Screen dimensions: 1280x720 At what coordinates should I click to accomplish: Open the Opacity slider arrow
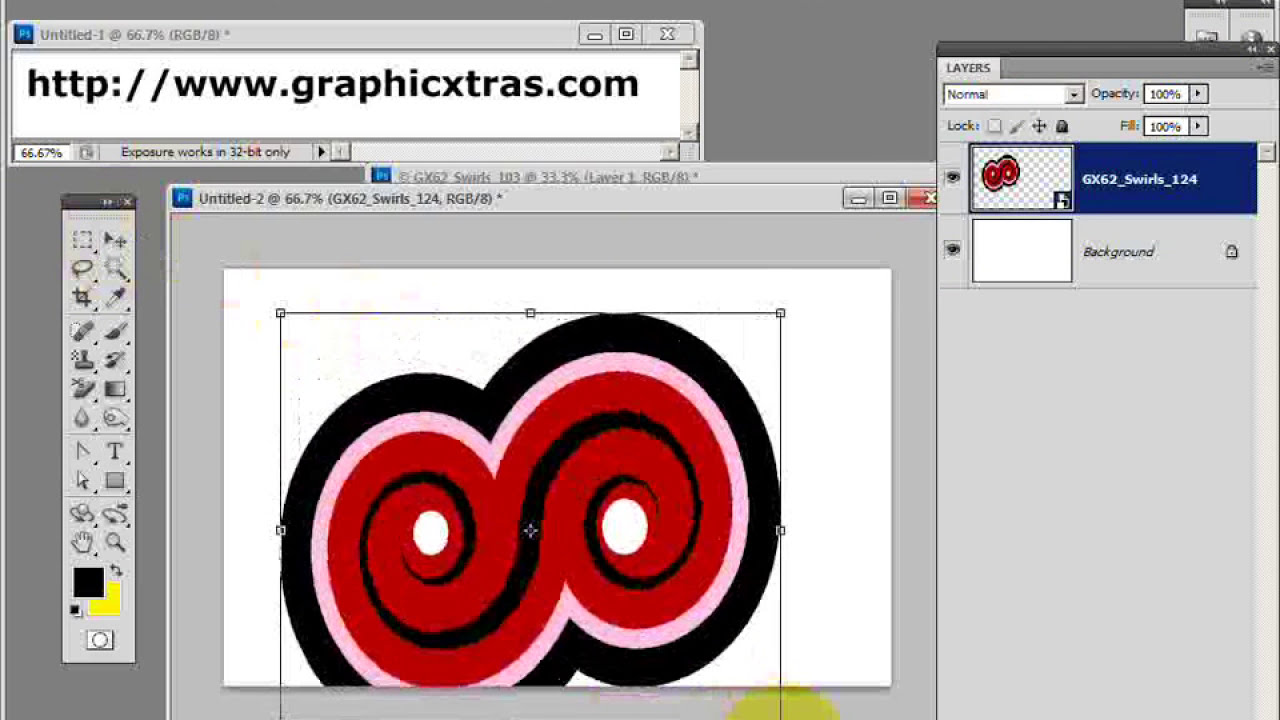(x=1198, y=94)
